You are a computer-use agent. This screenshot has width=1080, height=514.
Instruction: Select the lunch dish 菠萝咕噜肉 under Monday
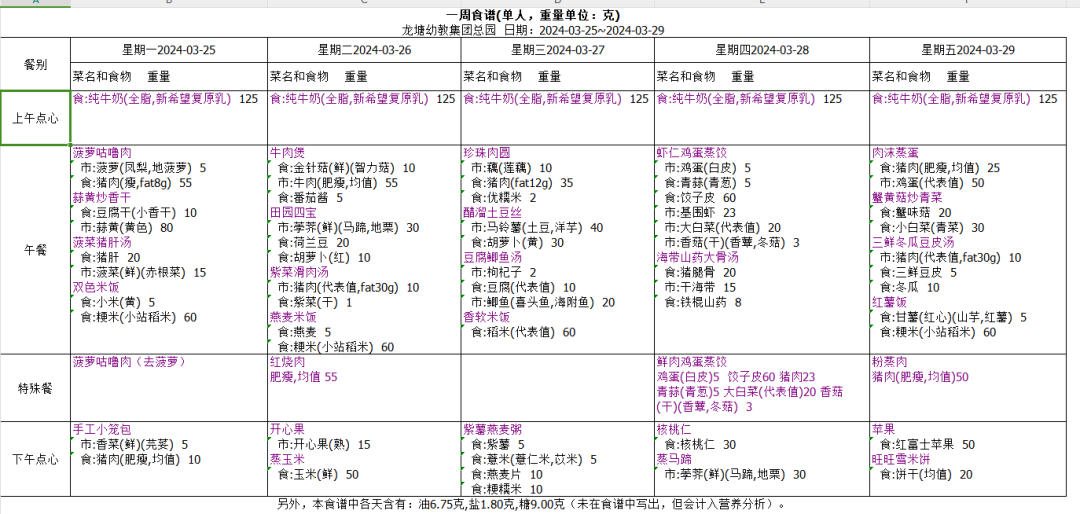coord(102,152)
